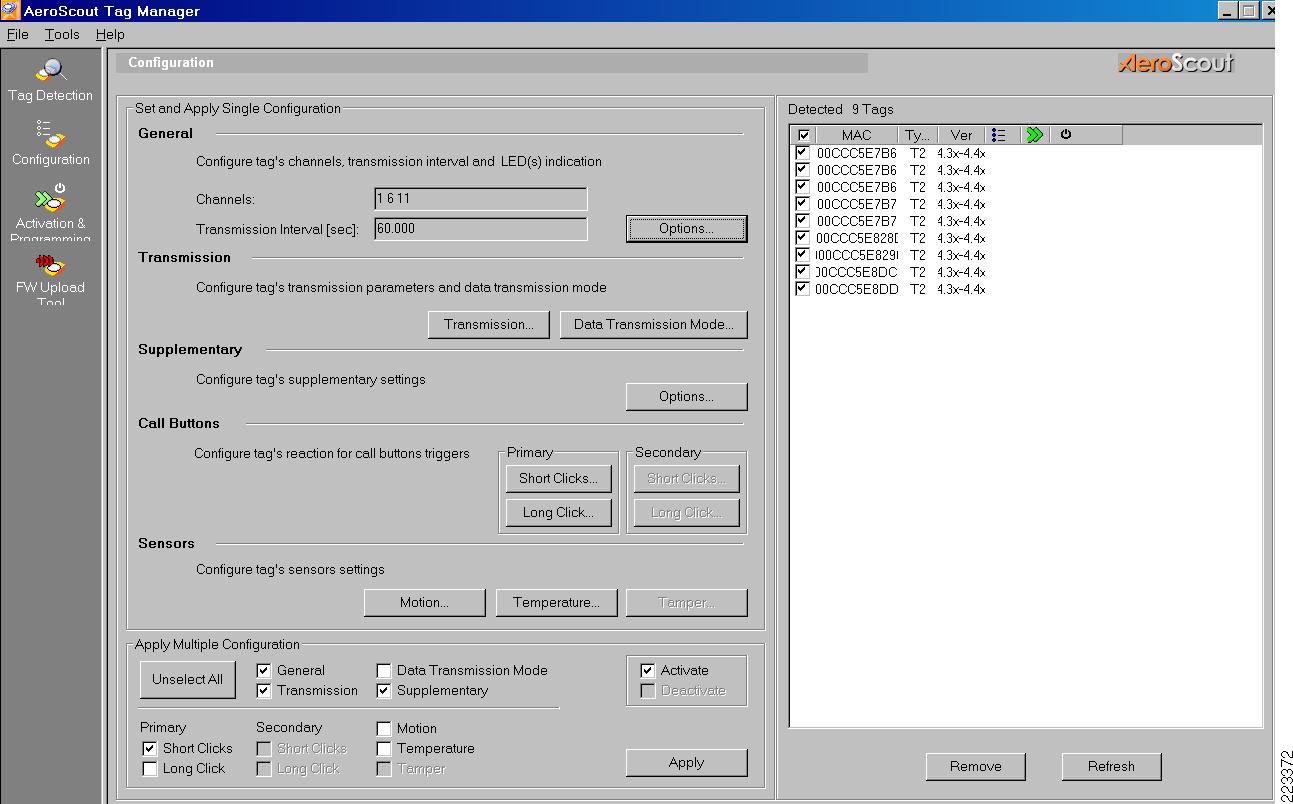Open the Tools menu
The image size is (1293, 804).
[62, 34]
